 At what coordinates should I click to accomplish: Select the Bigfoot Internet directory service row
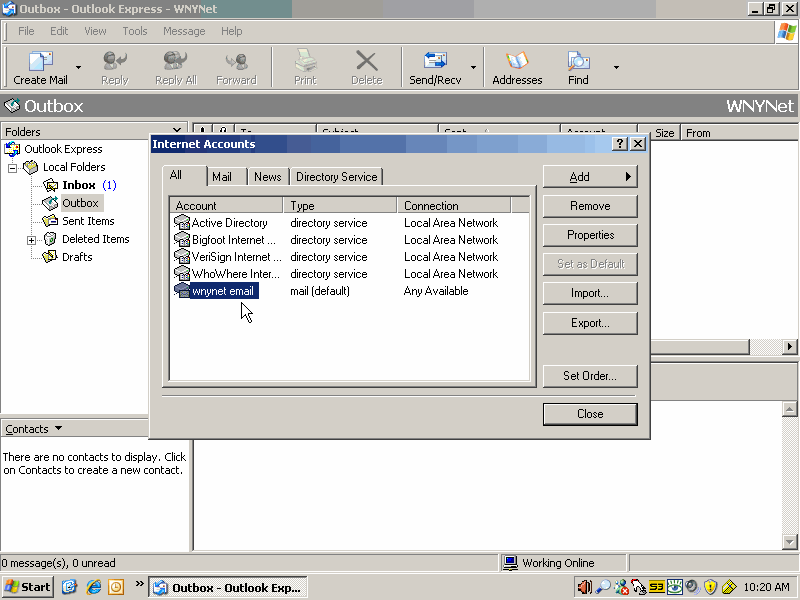[x=349, y=240]
